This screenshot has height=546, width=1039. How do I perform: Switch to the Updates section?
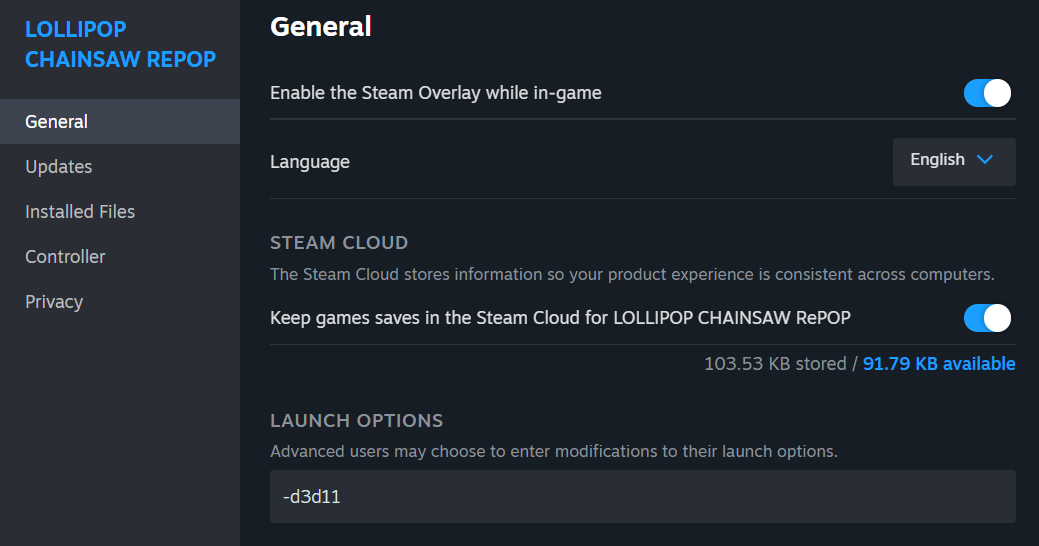pos(59,167)
